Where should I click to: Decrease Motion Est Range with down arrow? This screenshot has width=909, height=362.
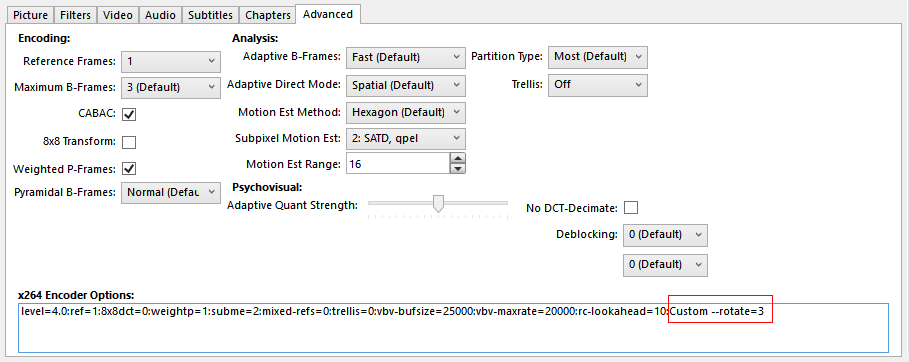(458, 169)
